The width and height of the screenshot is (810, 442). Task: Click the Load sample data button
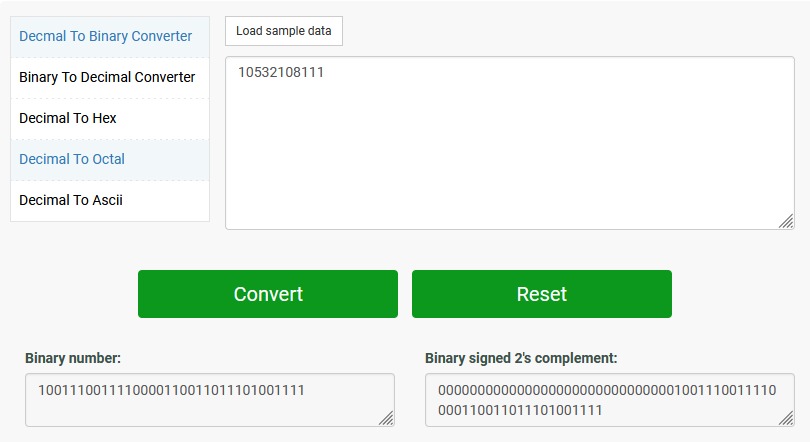click(x=284, y=31)
